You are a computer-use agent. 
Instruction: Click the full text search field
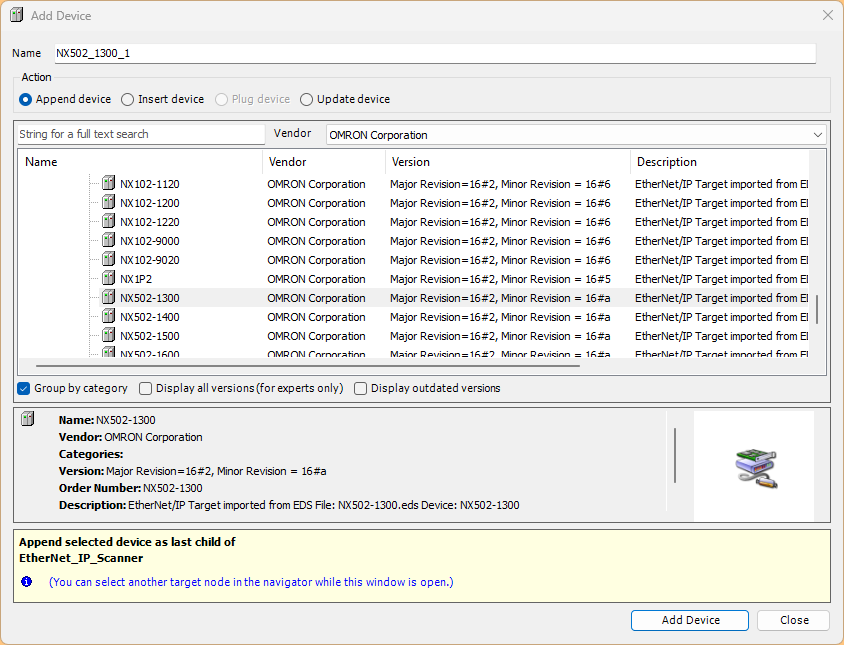pos(141,134)
